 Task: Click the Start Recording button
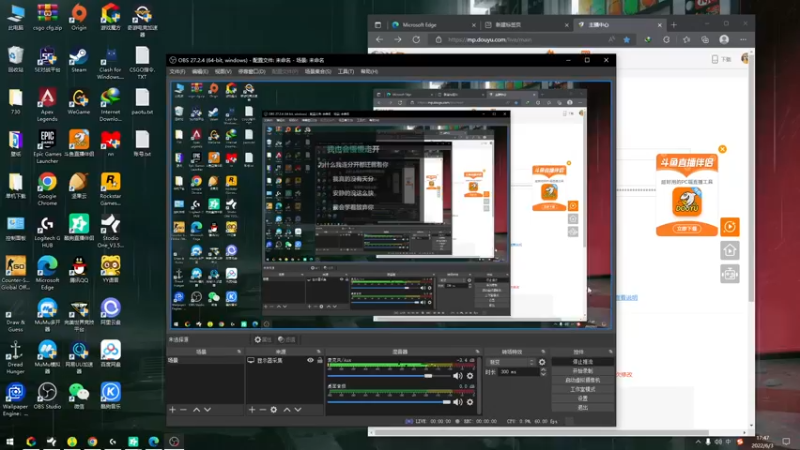pos(581,370)
